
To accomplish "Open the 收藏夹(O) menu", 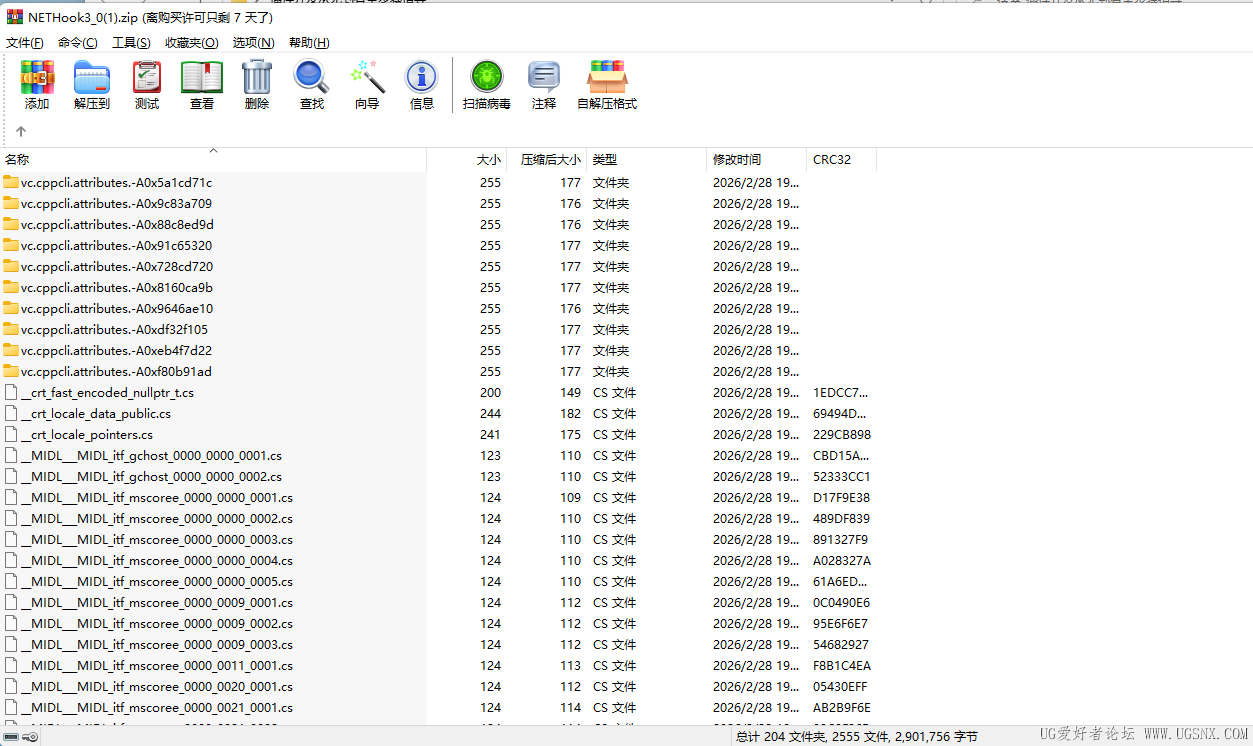I will (x=191, y=43).
